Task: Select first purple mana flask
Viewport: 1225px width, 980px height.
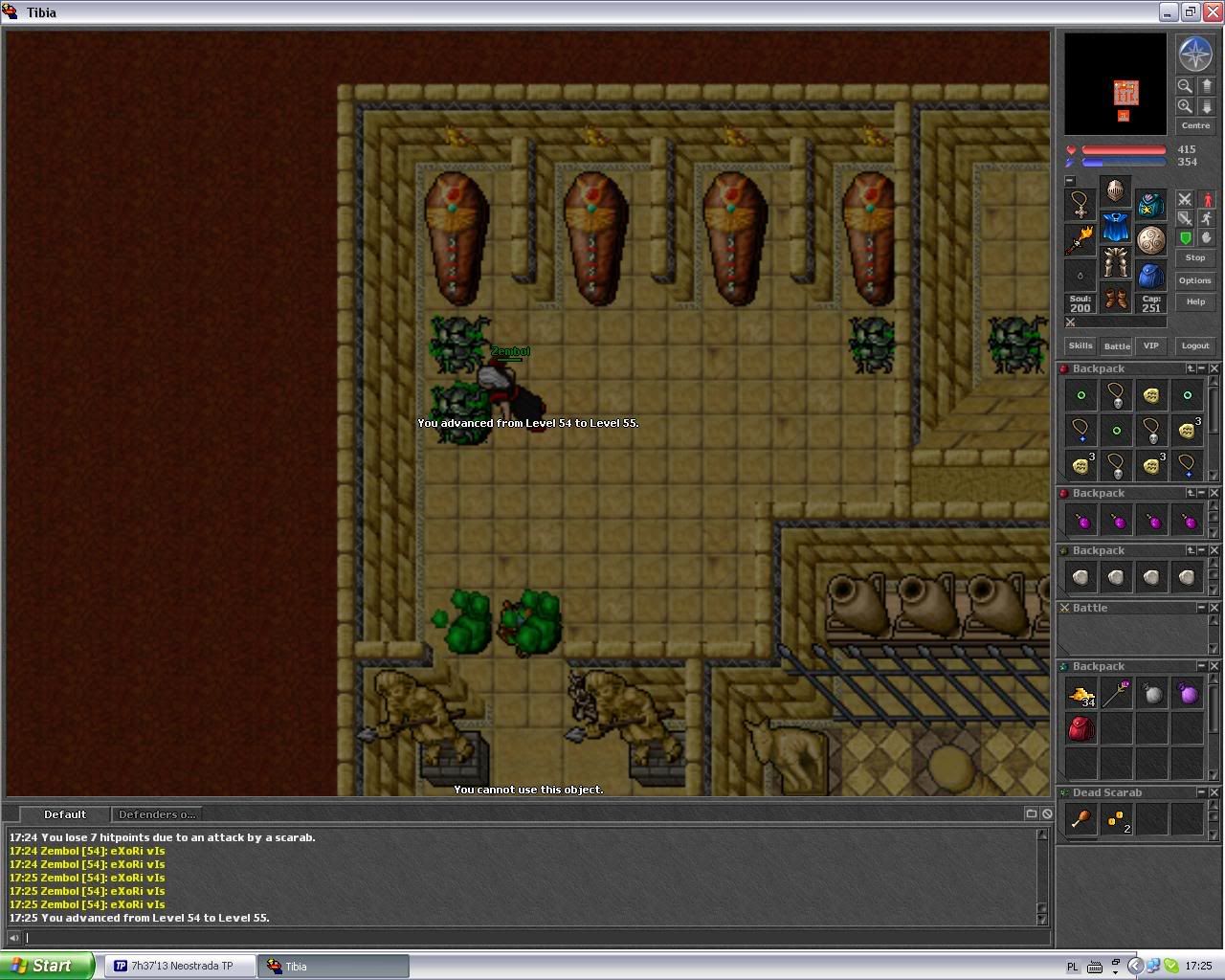Action: click(x=1081, y=521)
